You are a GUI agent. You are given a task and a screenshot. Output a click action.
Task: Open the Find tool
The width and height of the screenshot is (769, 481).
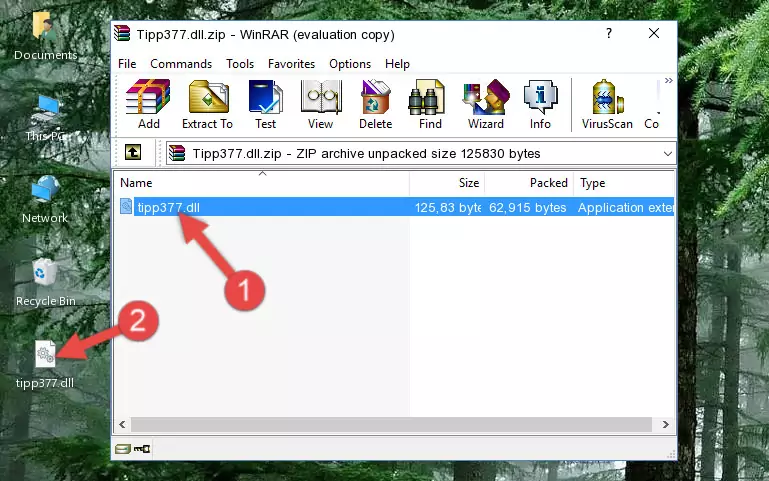pyautogui.click(x=430, y=104)
